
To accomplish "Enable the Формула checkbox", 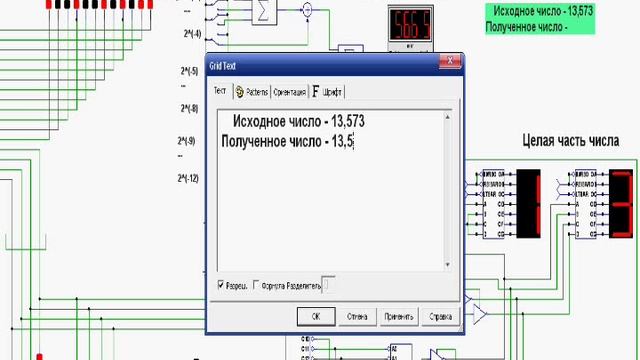I will pos(256,284).
